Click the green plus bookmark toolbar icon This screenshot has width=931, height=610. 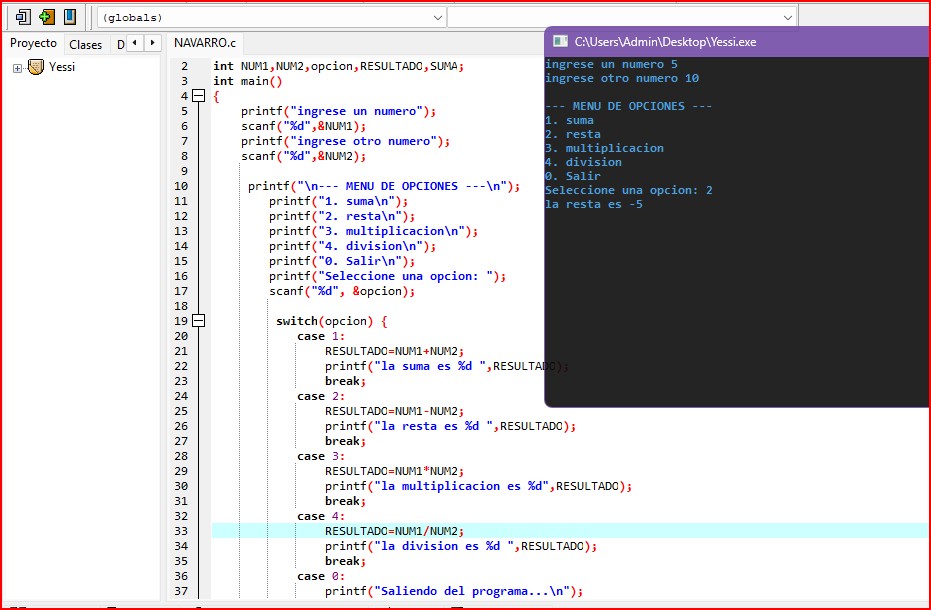46,17
